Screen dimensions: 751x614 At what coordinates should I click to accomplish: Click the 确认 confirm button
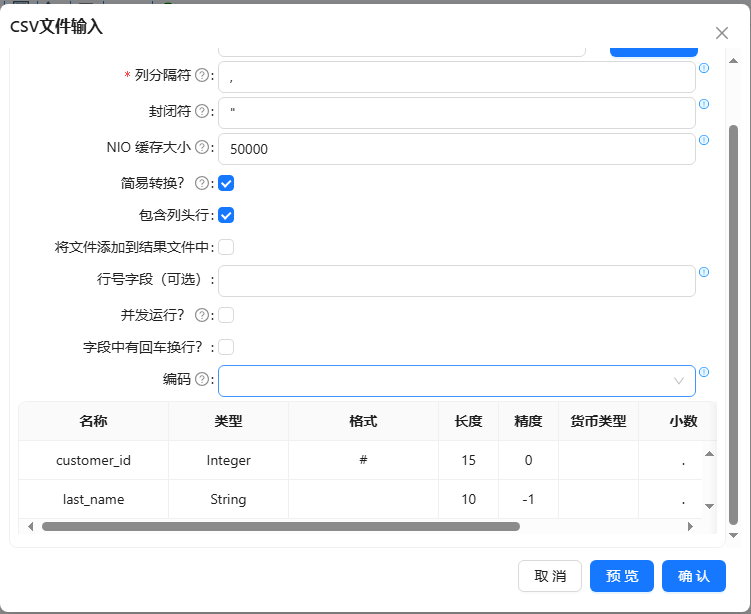coord(694,576)
